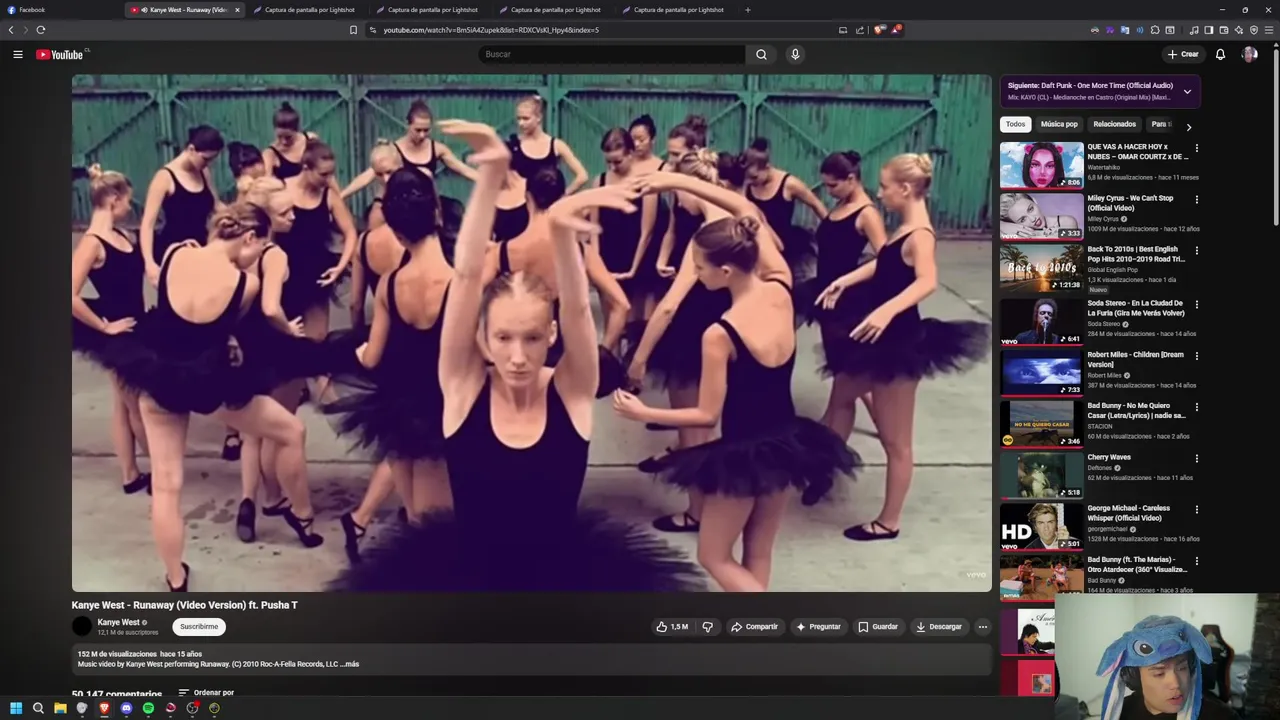The height and width of the screenshot is (720, 1280).
Task: Open Brave Wallet icon
Action: point(1224,30)
